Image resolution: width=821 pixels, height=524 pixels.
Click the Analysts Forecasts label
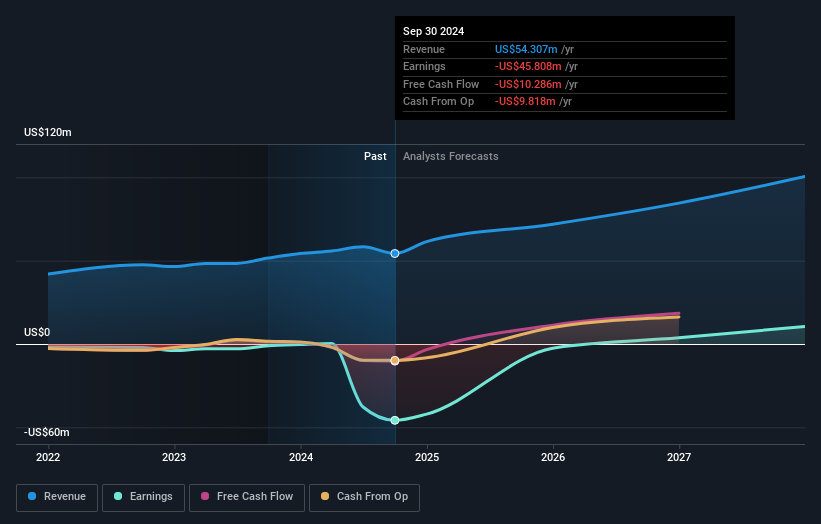click(x=451, y=156)
